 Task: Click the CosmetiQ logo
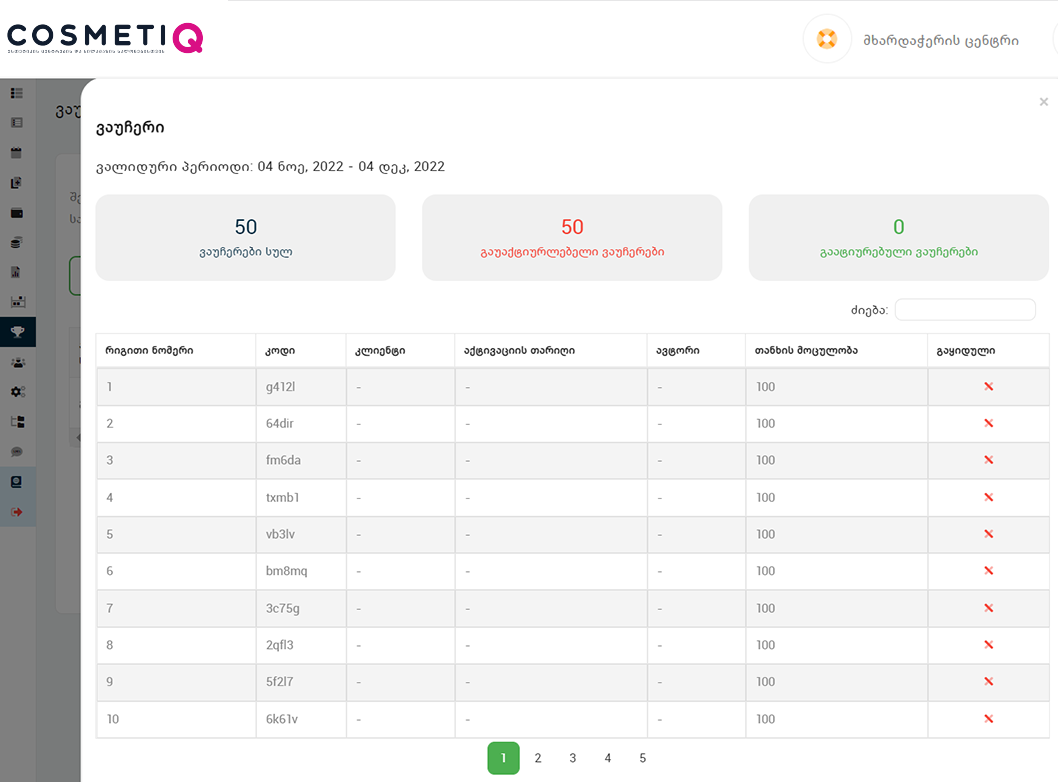pos(105,38)
